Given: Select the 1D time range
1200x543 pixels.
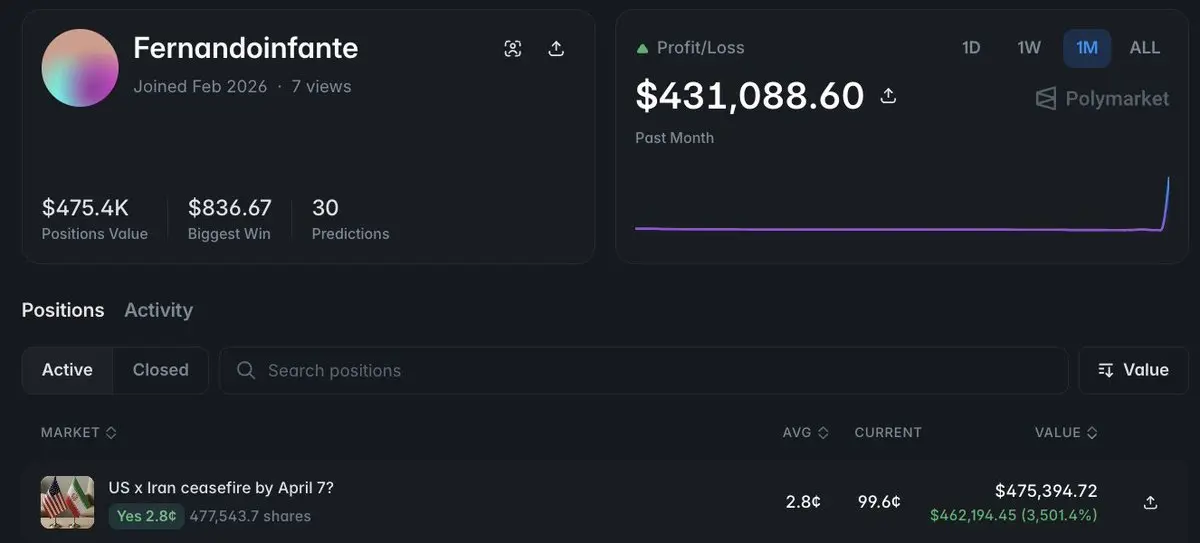Looking at the screenshot, I should coord(971,48).
